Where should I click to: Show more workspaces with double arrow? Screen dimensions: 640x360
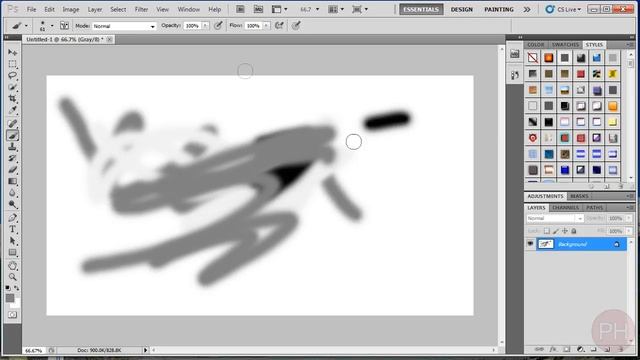click(x=527, y=9)
